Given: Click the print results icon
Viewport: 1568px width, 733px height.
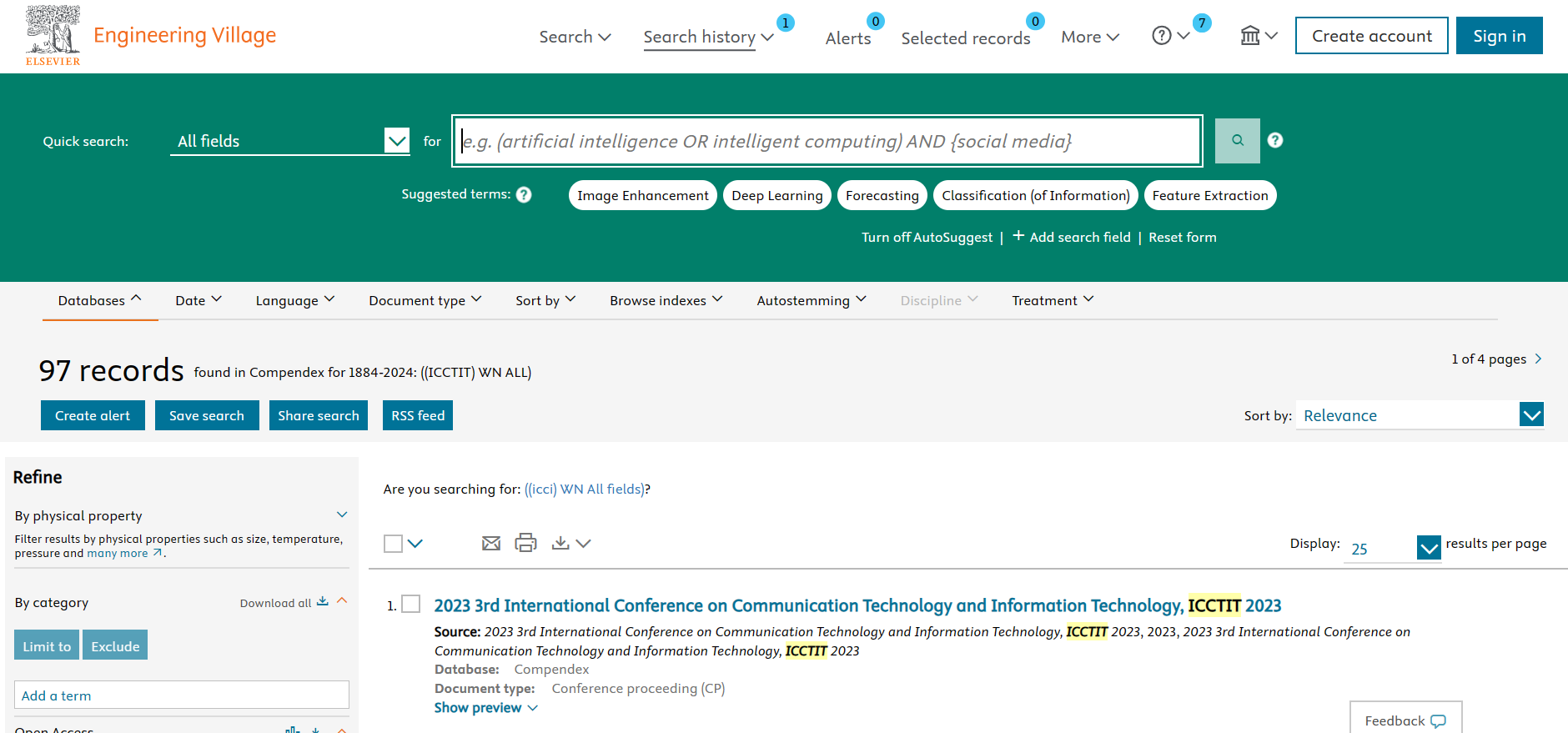Looking at the screenshot, I should 525,543.
